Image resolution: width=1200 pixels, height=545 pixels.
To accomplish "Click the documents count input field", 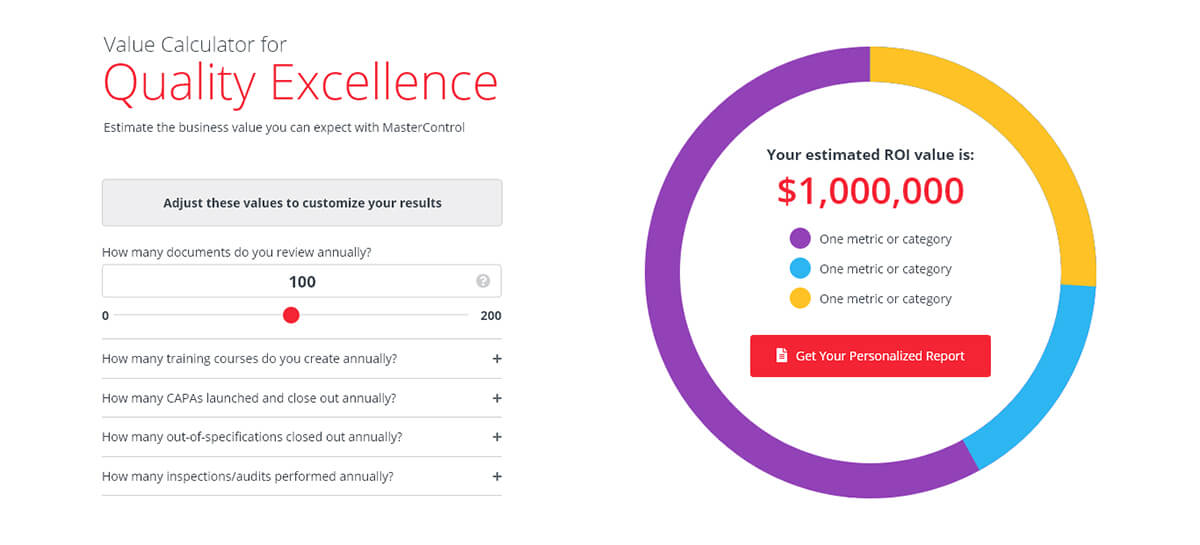I will [302, 281].
